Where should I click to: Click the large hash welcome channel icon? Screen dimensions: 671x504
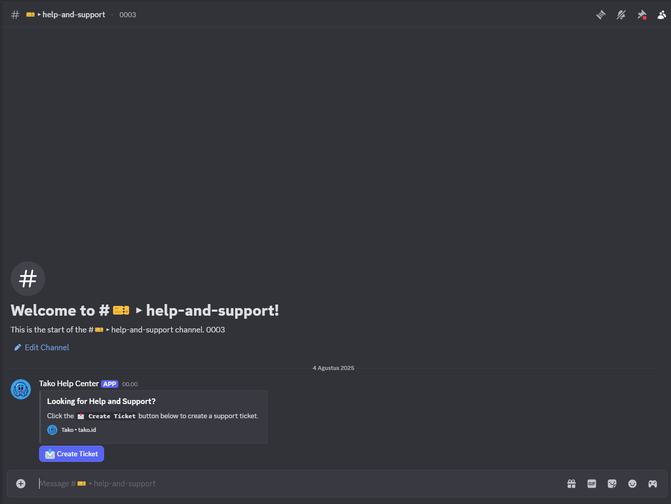[28, 279]
